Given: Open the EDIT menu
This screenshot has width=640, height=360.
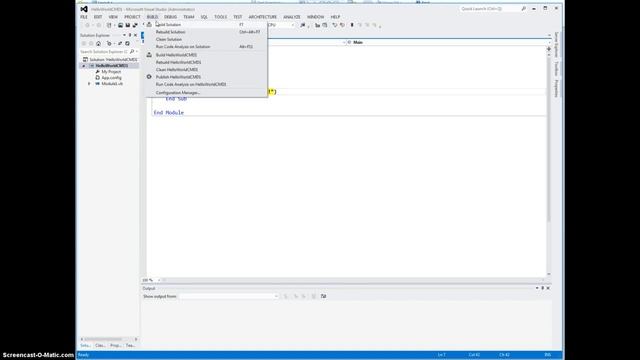Looking at the screenshot, I should [98, 17].
